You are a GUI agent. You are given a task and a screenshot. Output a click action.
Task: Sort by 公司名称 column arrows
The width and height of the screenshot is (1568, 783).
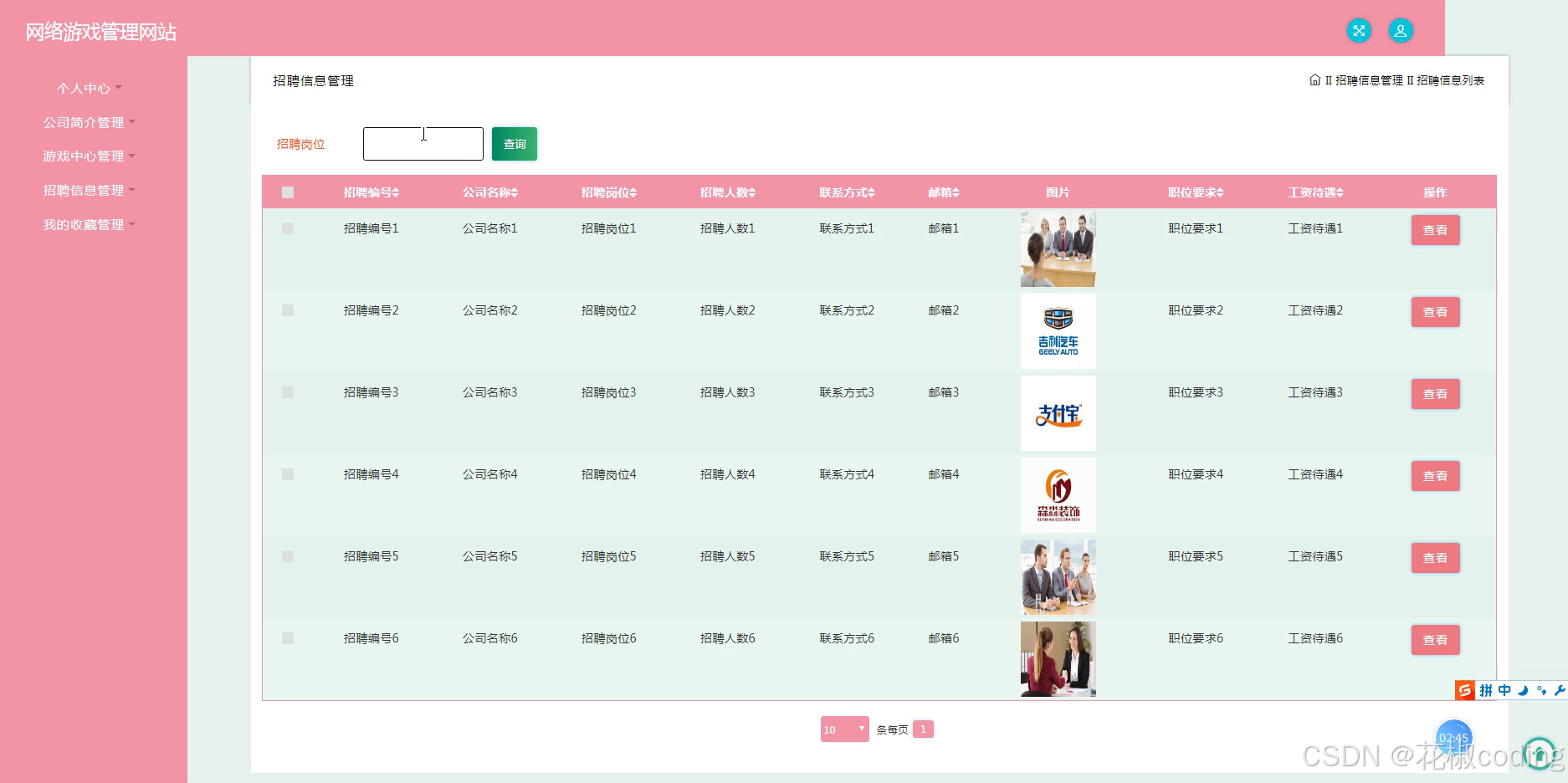(x=515, y=192)
